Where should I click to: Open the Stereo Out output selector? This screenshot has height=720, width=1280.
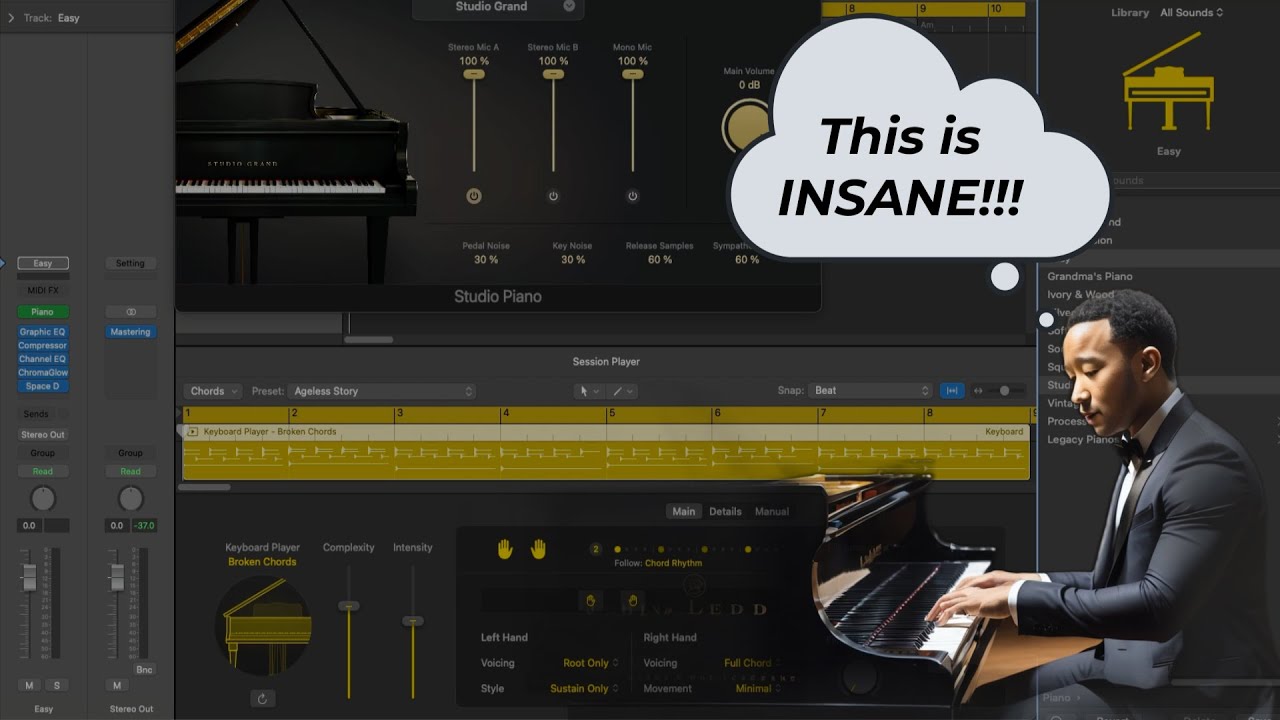pyautogui.click(x=43, y=435)
